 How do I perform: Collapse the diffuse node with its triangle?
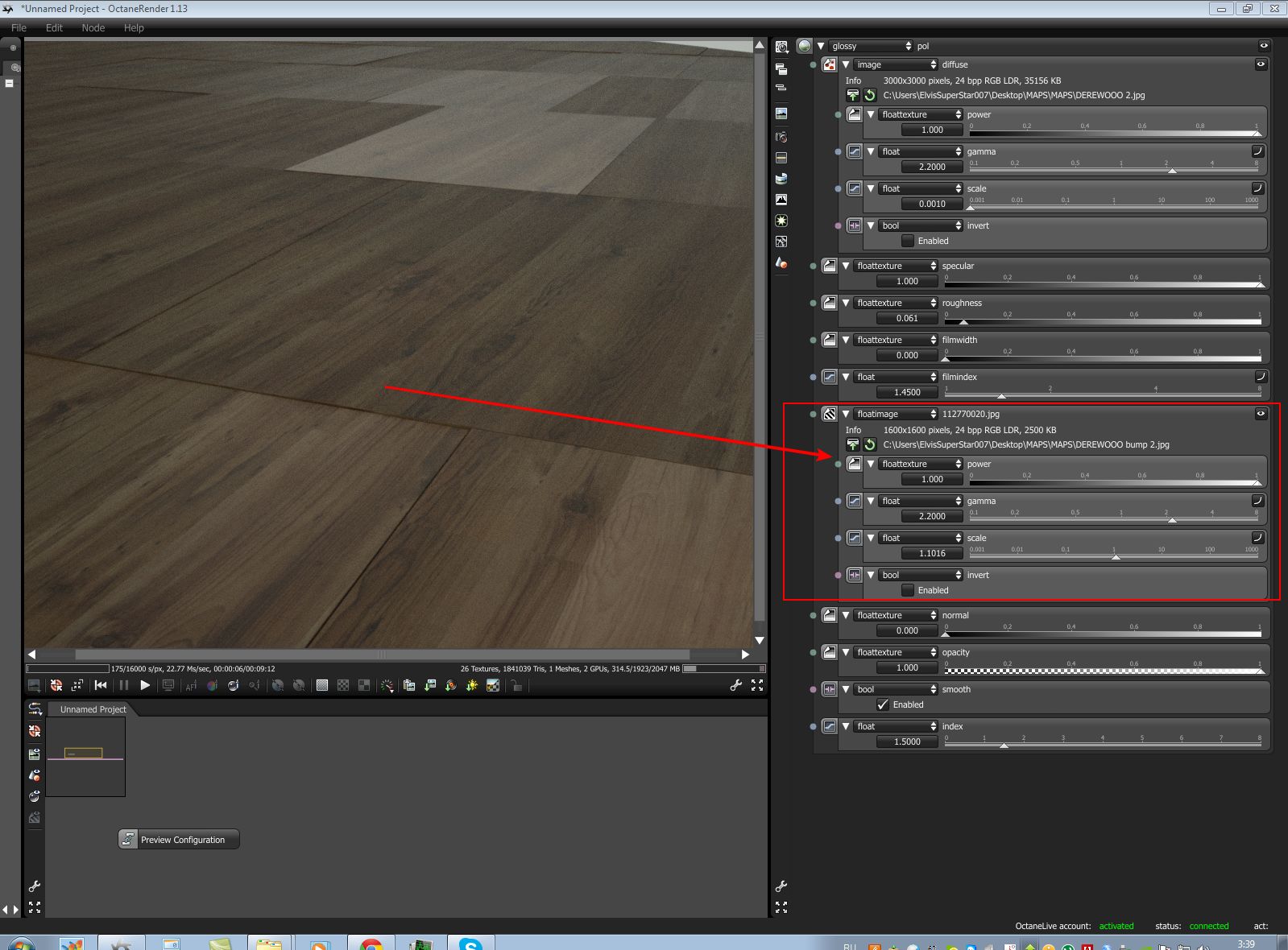[846, 64]
